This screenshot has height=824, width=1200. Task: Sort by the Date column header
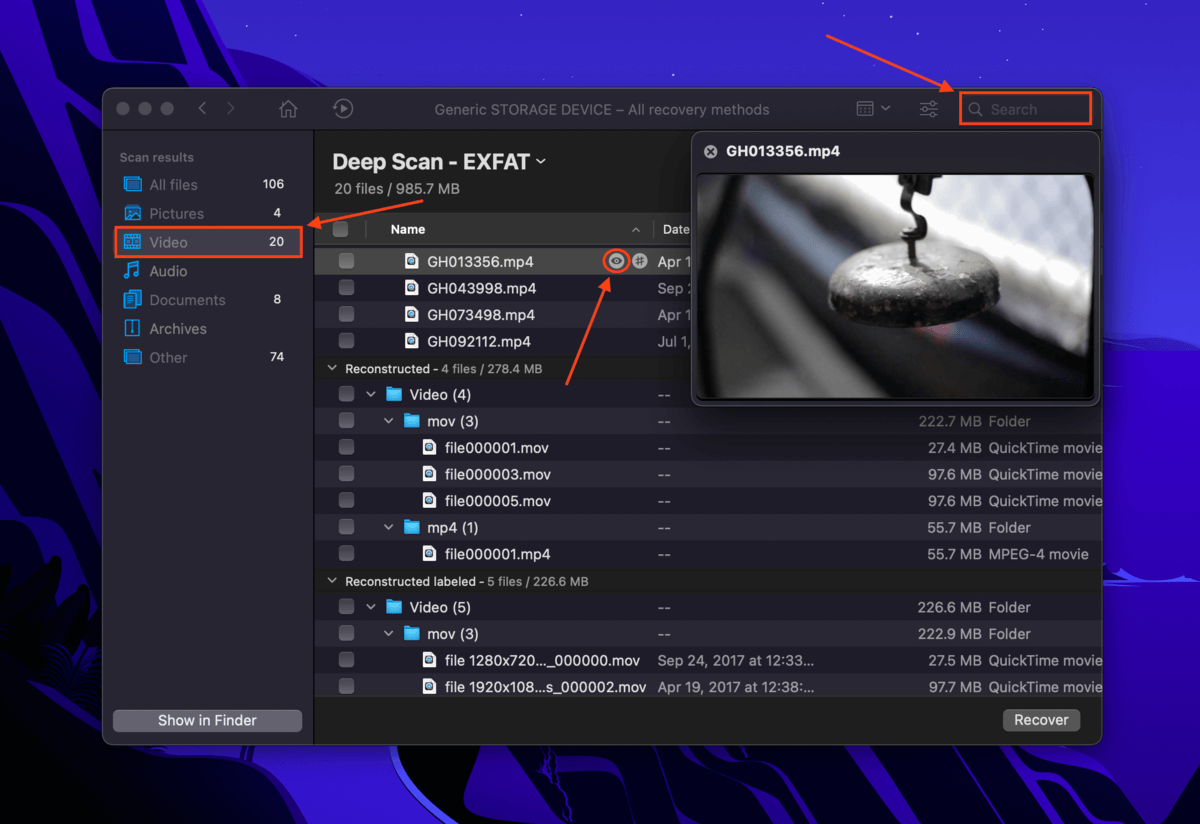(x=675, y=229)
